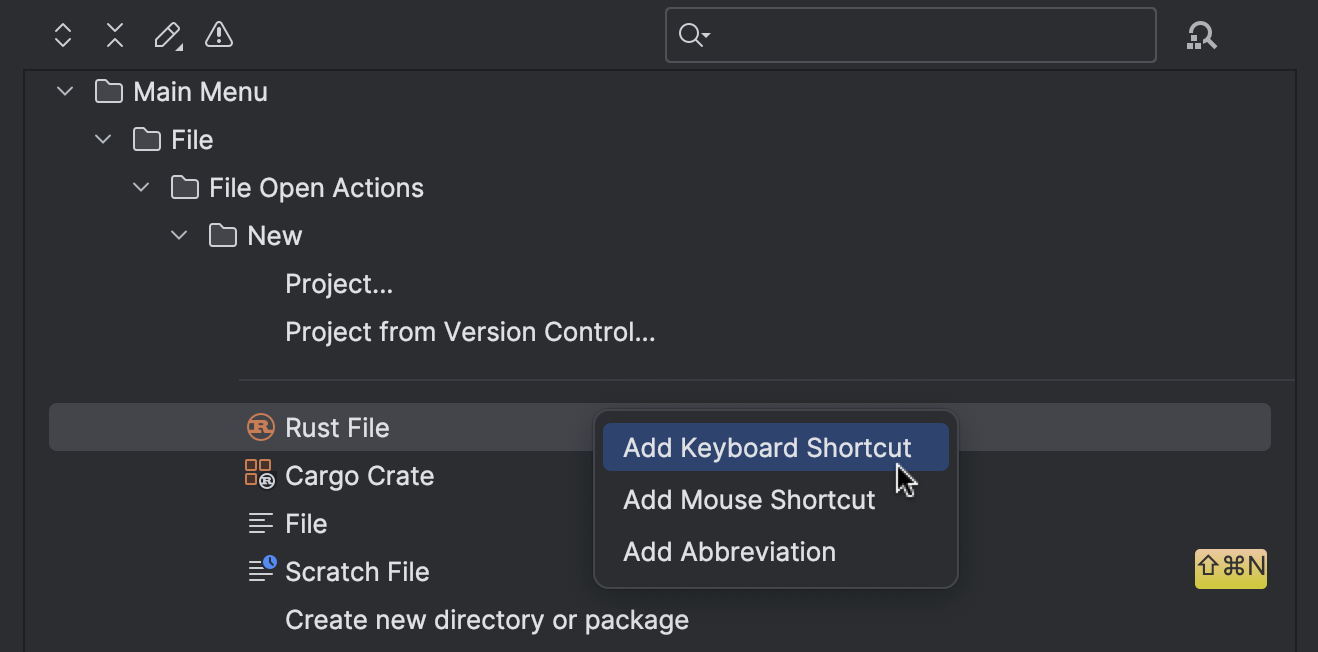Viewport: 1318px width, 652px height.
Task: Click the Edit Shortcut pencil icon
Action: (x=167, y=35)
